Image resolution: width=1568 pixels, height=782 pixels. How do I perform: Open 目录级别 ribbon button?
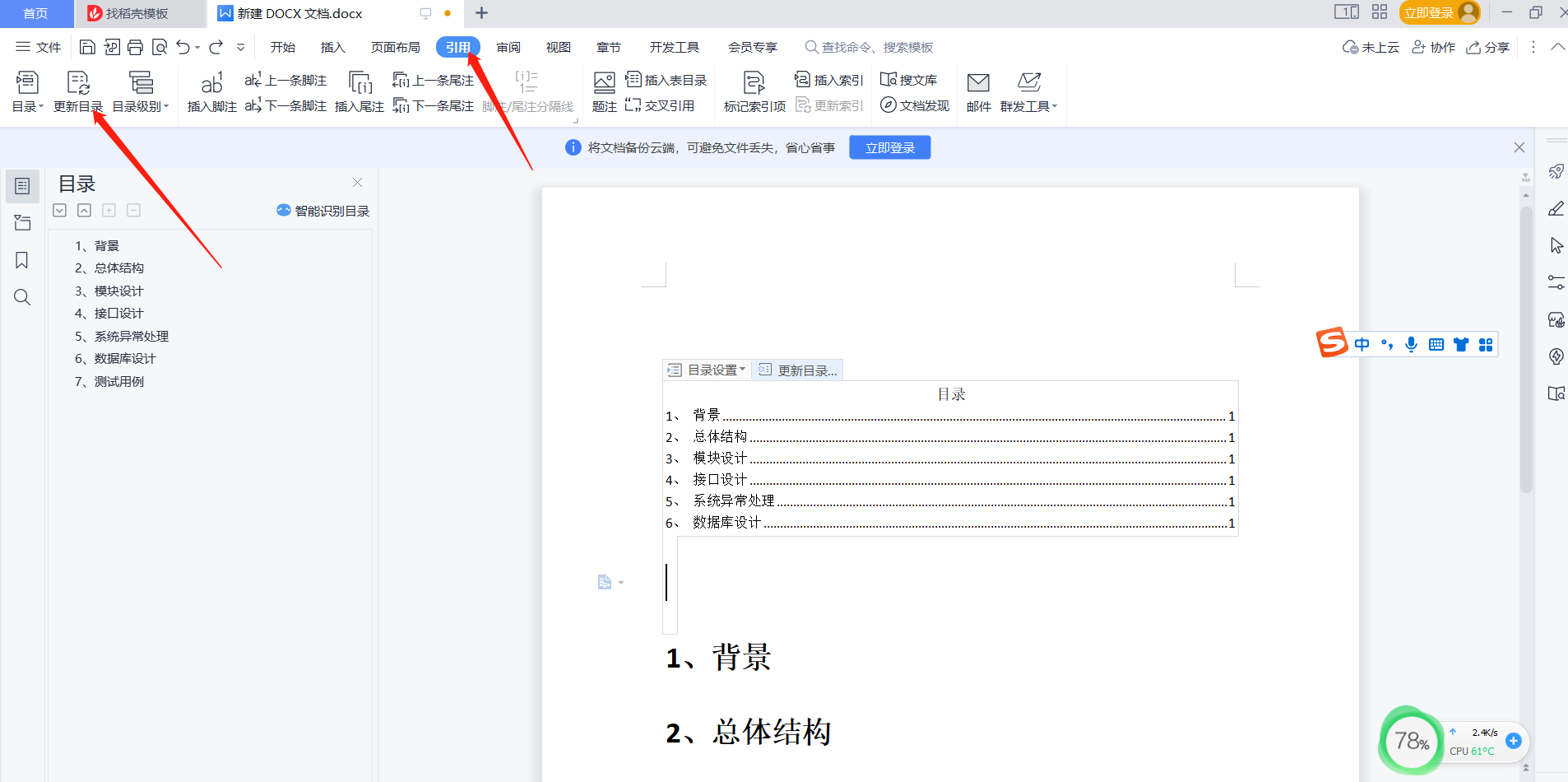tap(141, 92)
